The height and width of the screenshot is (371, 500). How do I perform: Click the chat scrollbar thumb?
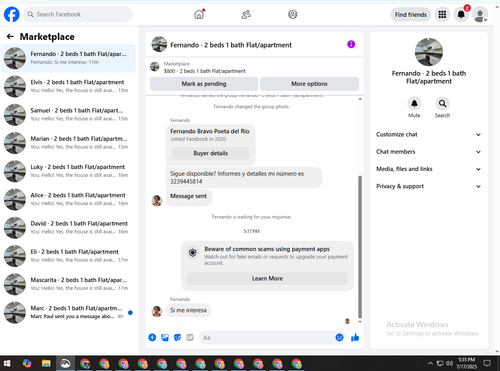360,247
